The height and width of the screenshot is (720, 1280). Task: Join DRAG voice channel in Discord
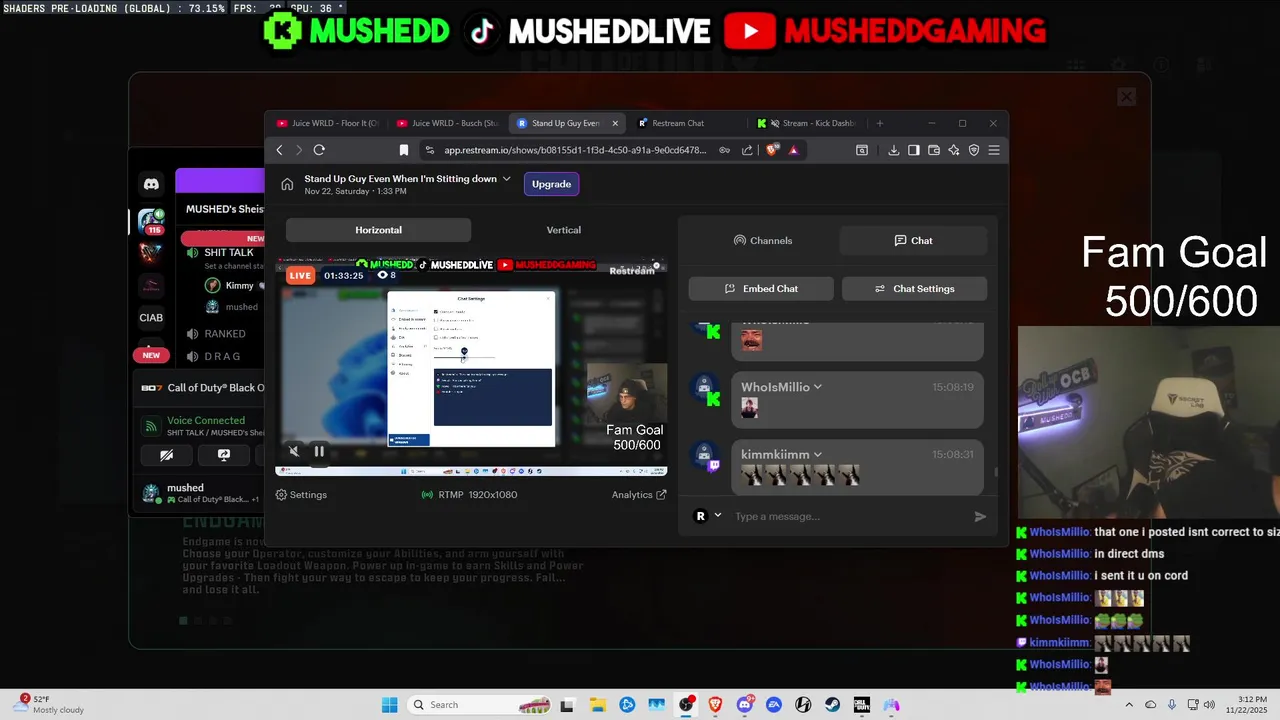coord(223,356)
